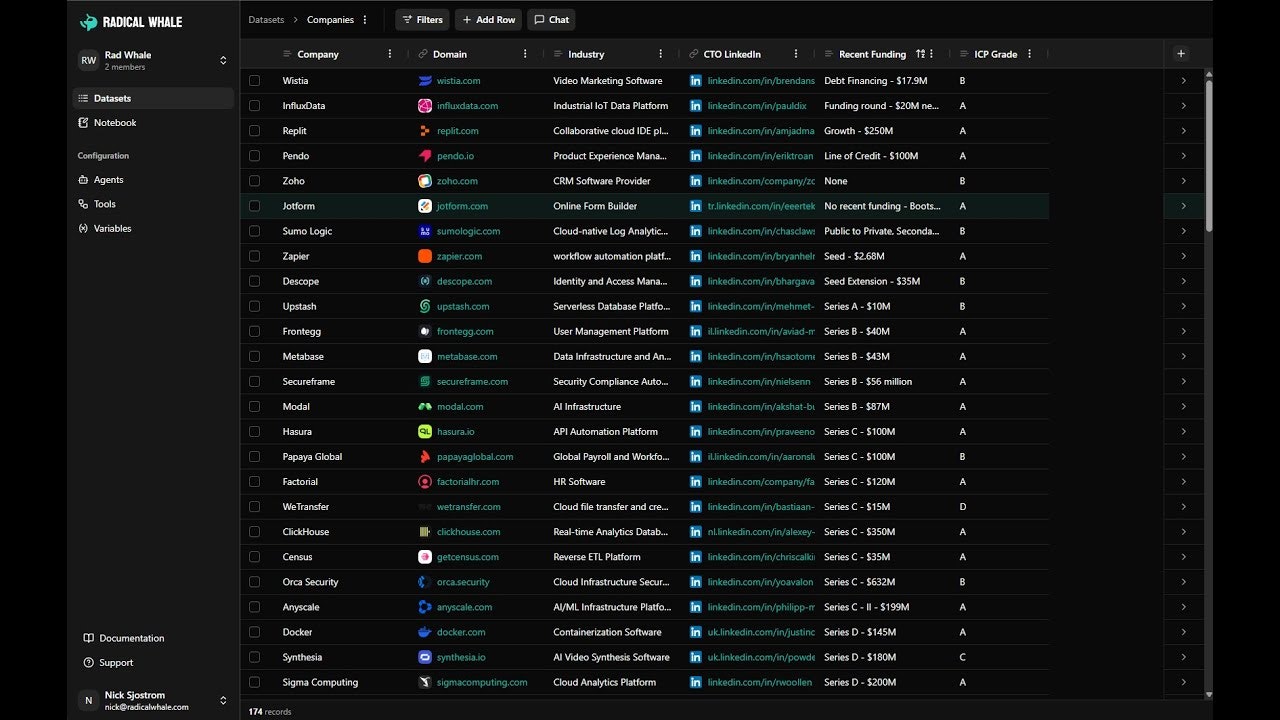Screen dimensions: 1280x720
Task: Select the Metabase row checkbox
Action: tap(255, 357)
